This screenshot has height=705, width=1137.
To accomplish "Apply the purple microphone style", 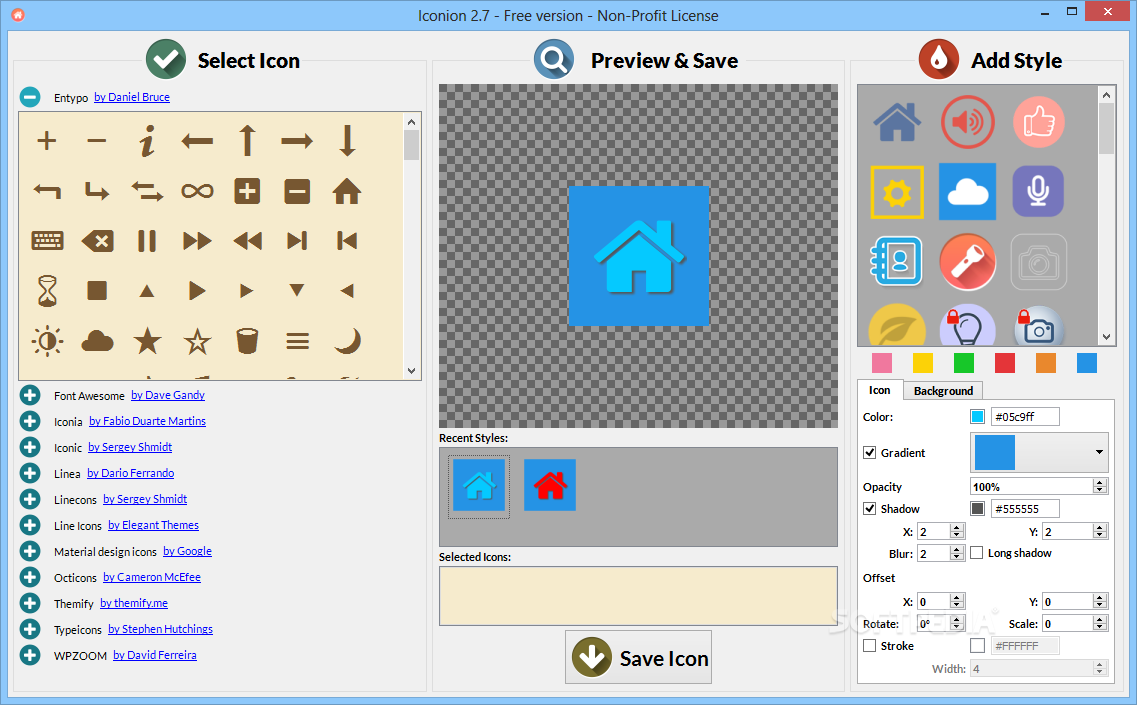I will pos(1038,191).
